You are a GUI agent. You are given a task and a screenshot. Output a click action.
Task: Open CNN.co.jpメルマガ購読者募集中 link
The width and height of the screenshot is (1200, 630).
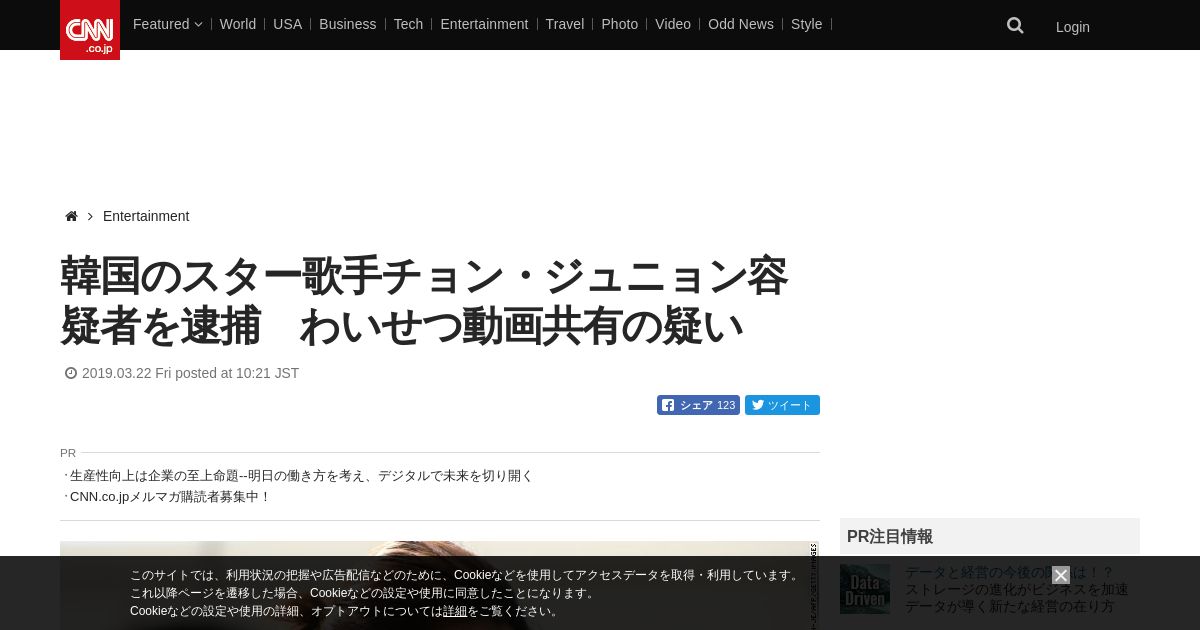click(x=170, y=497)
